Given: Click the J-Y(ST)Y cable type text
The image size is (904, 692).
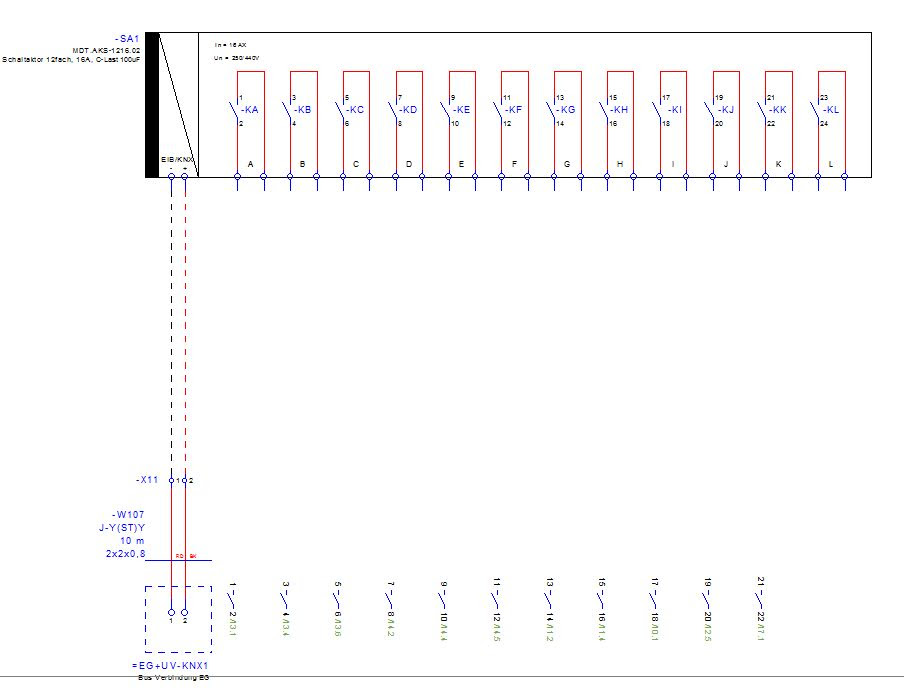Looking at the screenshot, I should pyautogui.click(x=122, y=528).
